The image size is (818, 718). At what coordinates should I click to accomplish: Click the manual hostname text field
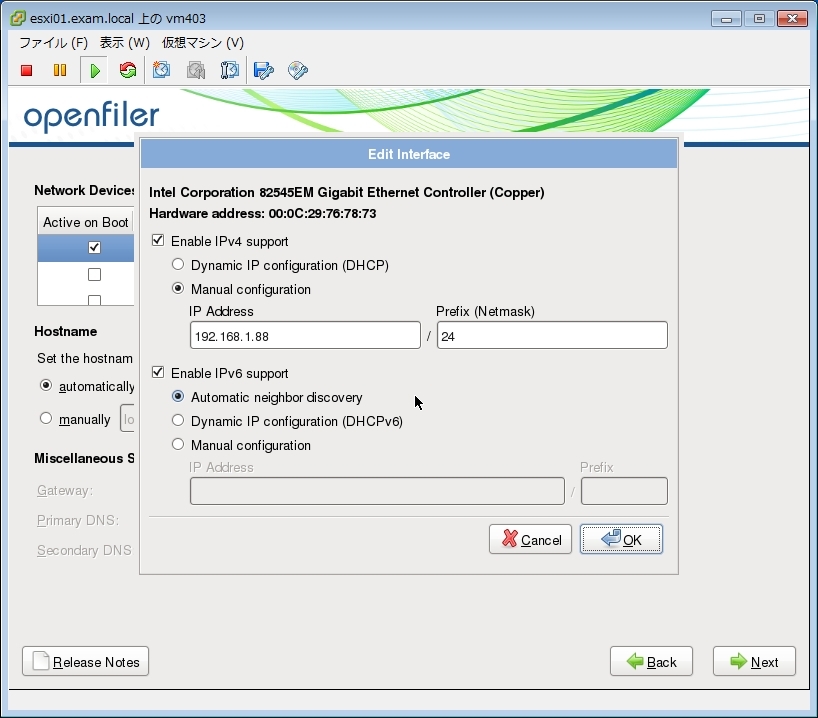pos(127,418)
